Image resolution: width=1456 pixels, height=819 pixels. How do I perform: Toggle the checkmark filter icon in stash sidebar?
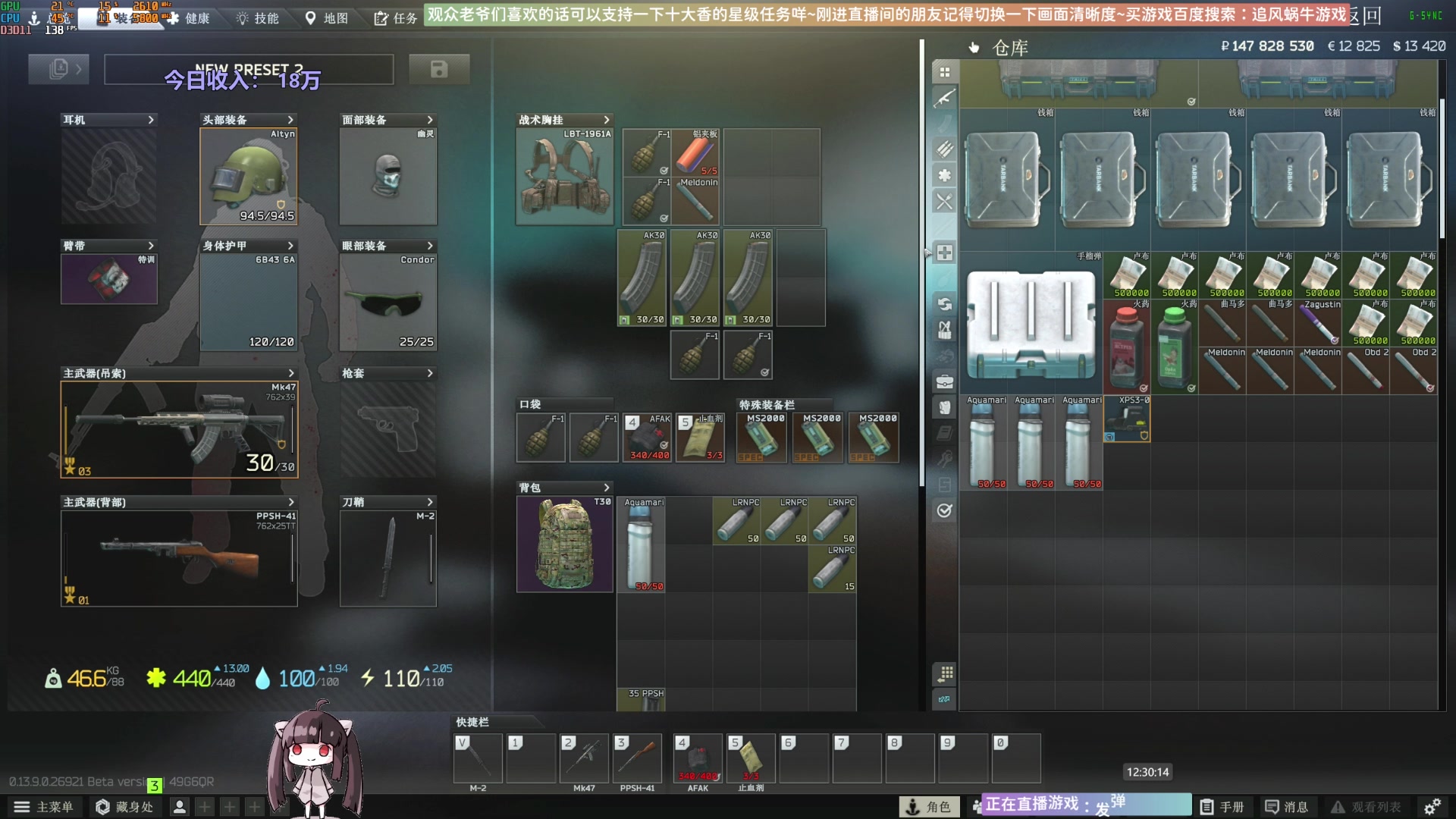pos(944,510)
